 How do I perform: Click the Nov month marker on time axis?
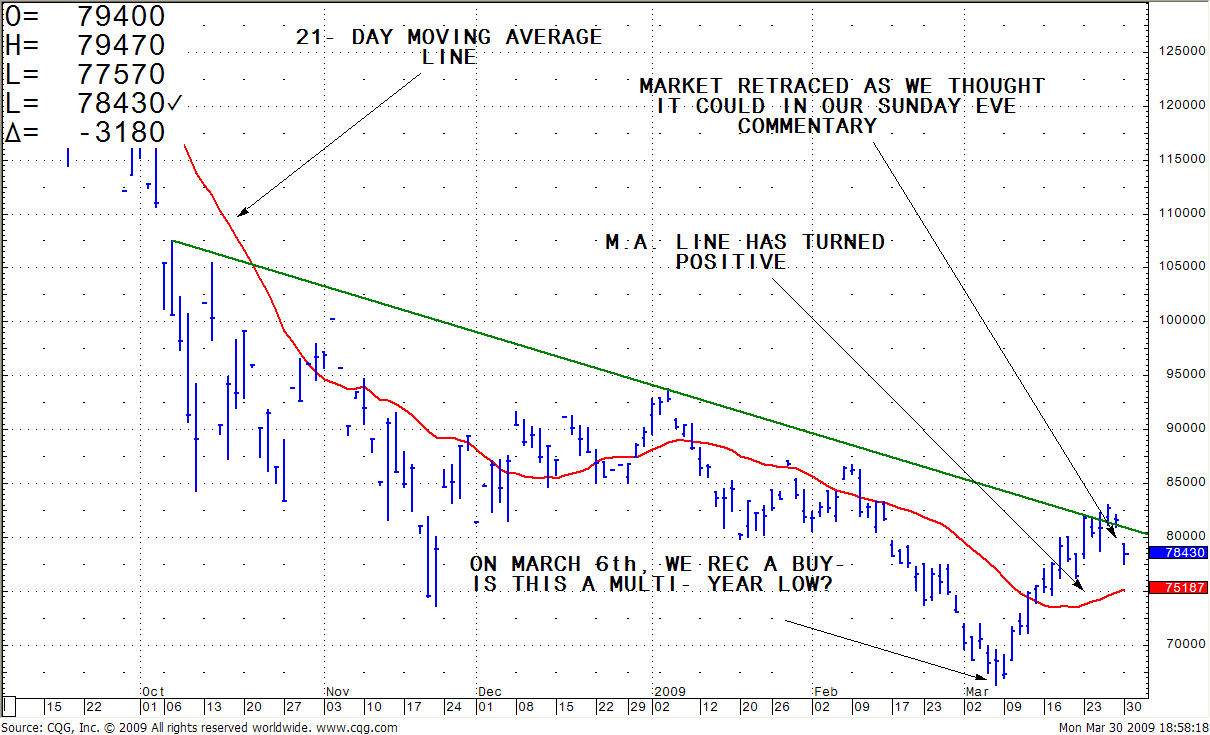pyautogui.click(x=339, y=691)
